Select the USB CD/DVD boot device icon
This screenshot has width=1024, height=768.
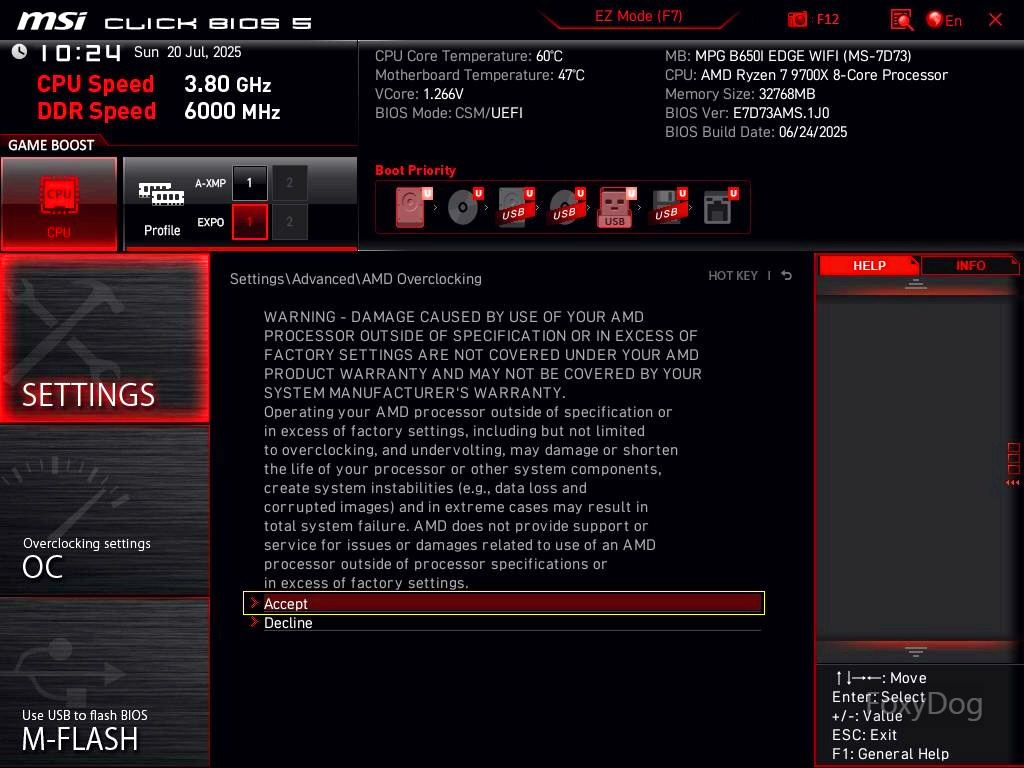click(x=567, y=207)
